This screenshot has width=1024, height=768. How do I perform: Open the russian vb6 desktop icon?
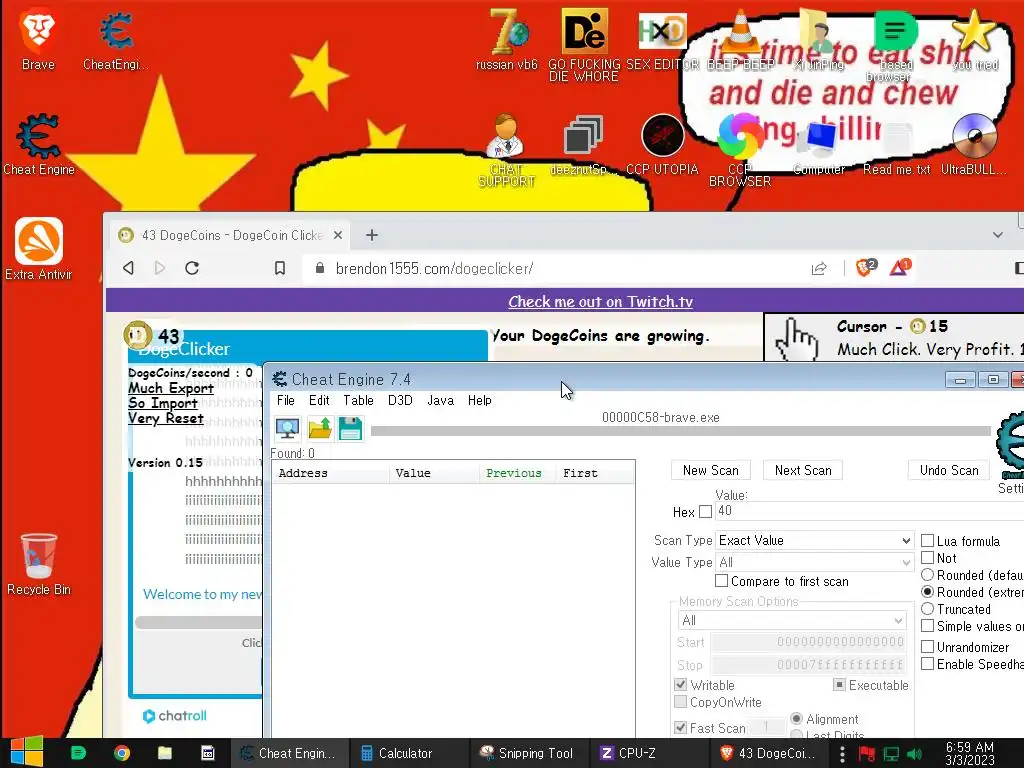tap(507, 39)
